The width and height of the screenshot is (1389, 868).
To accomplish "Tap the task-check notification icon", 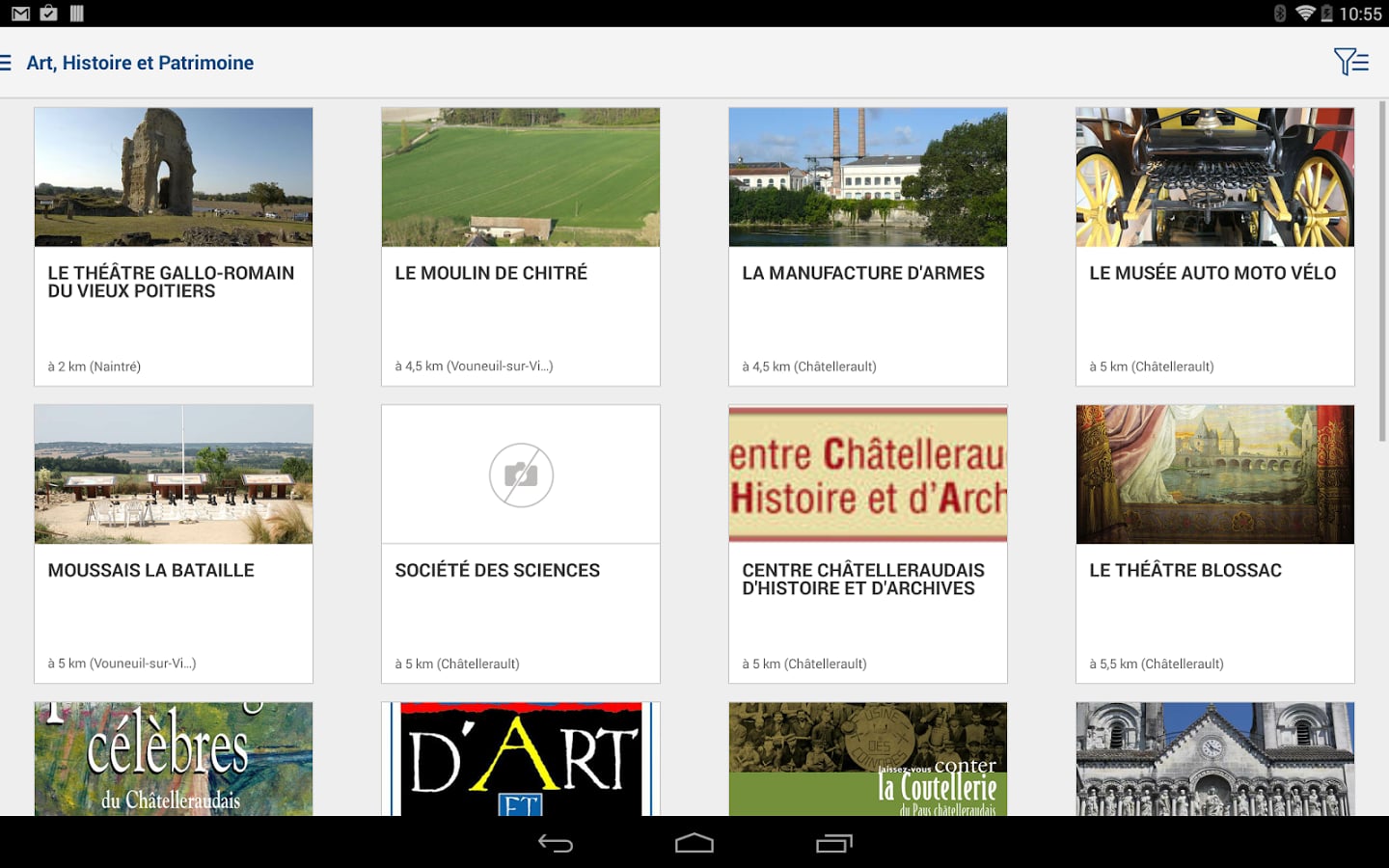I will [x=49, y=14].
